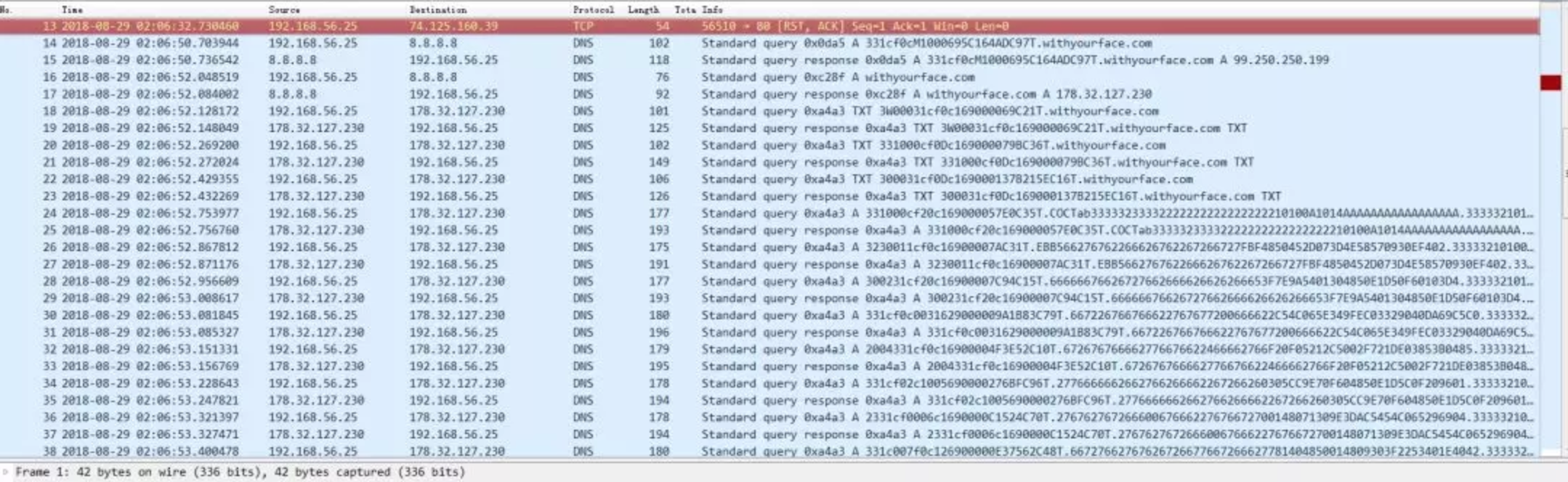Viewport: 1568px width, 482px height.
Task: Click time 02:06:53.321397 of packet 36
Action: (150, 417)
